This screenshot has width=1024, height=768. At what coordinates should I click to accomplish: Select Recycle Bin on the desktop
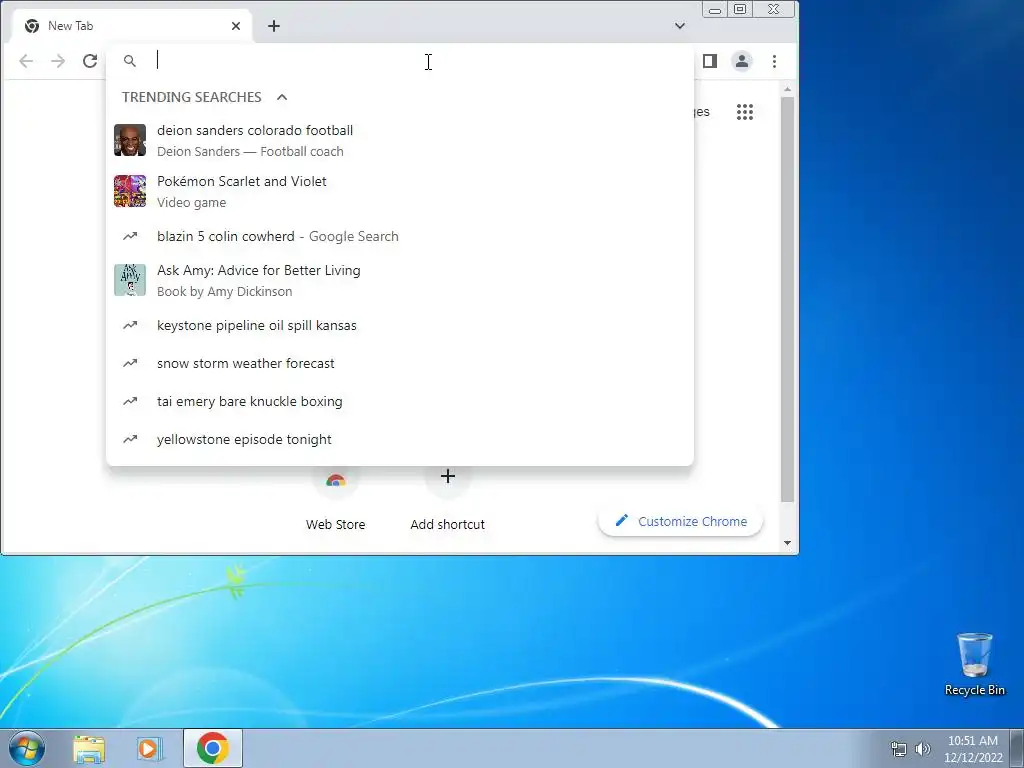tap(974, 664)
